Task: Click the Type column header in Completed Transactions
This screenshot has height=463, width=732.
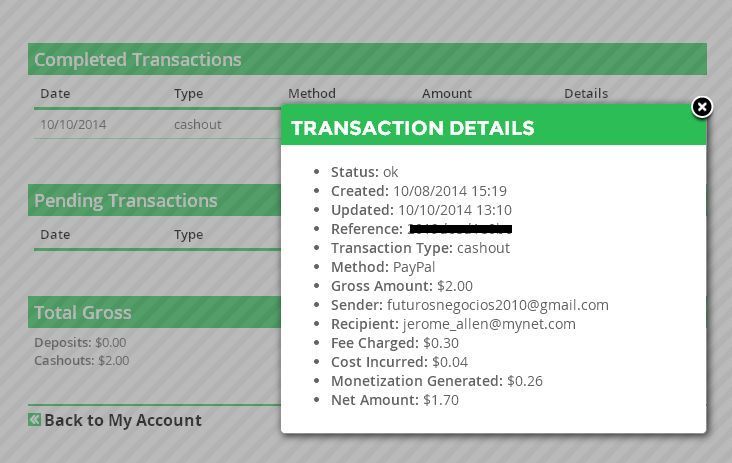Action: click(x=189, y=94)
